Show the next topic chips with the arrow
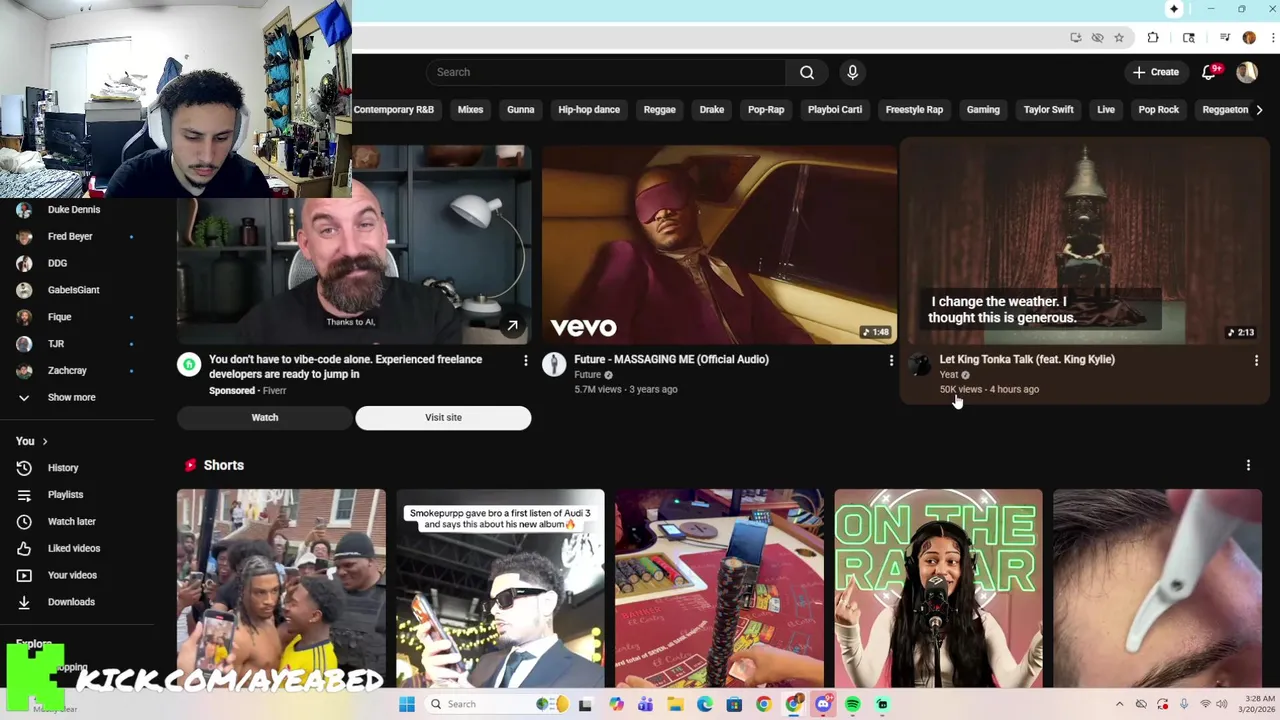 tap(1259, 110)
